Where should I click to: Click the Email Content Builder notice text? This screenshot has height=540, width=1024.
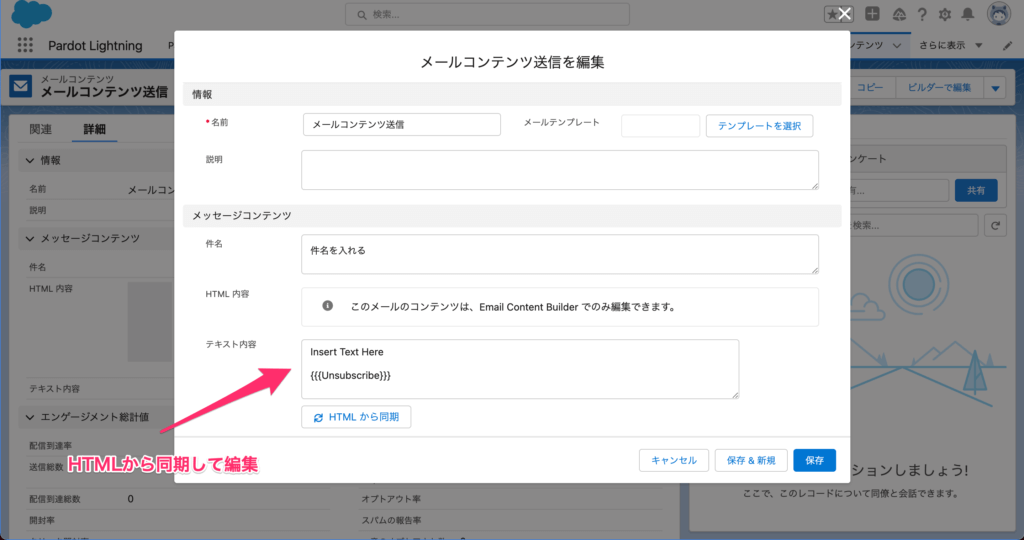[x=513, y=307]
